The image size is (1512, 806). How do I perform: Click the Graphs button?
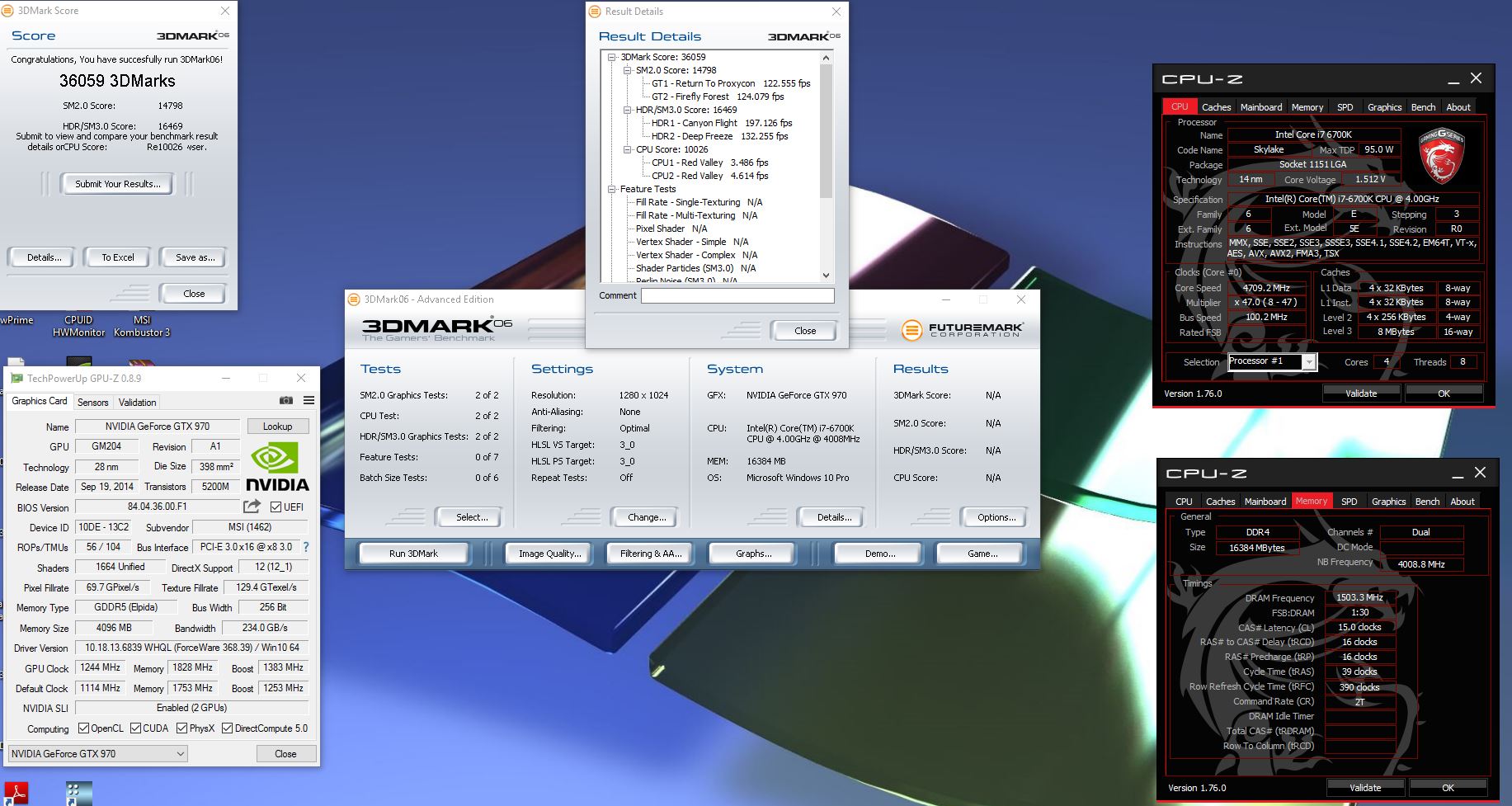pyautogui.click(x=753, y=554)
